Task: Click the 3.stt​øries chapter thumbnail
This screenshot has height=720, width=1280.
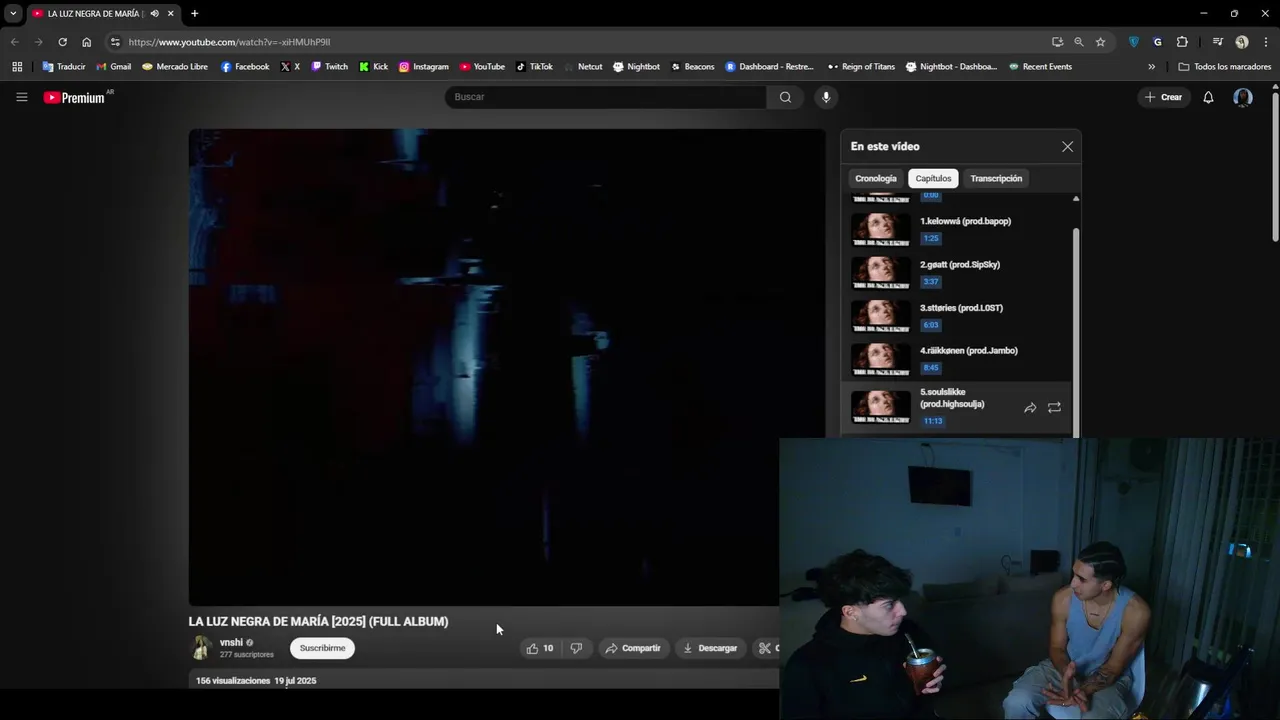Action: (x=881, y=315)
